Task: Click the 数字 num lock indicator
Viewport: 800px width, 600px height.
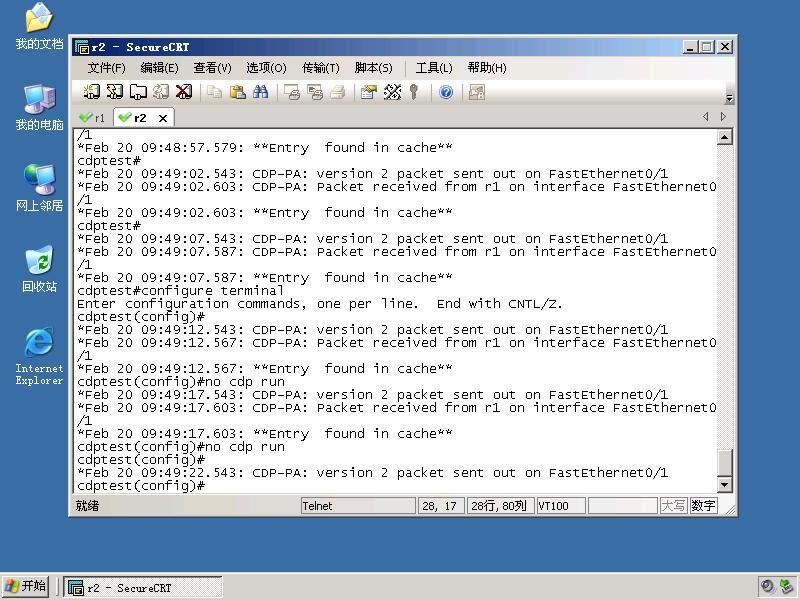Action: click(x=703, y=506)
